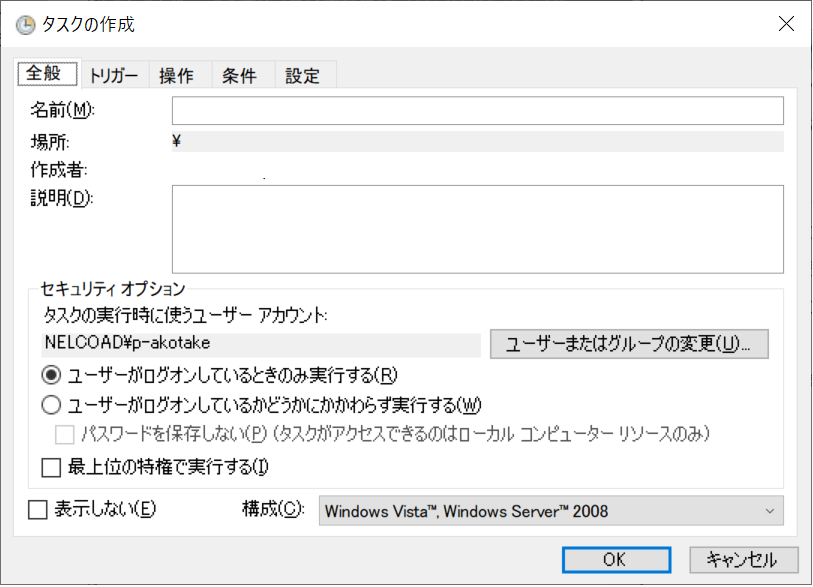The image size is (813, 587).
Task: Click タスクの実行時に使うユーザー アカウント label
Action: 185,315
